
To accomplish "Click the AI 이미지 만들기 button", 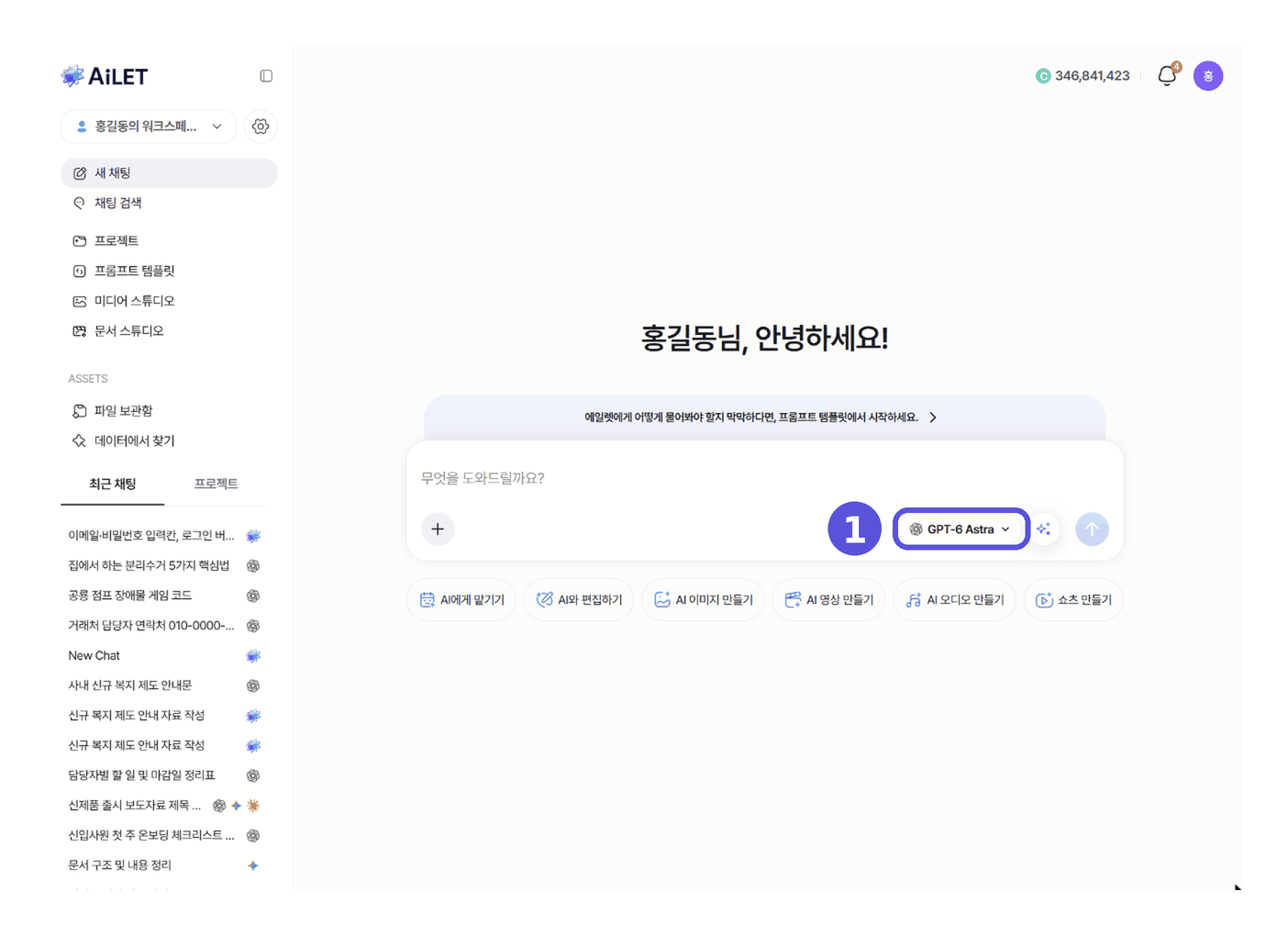I will pos(703,600).
